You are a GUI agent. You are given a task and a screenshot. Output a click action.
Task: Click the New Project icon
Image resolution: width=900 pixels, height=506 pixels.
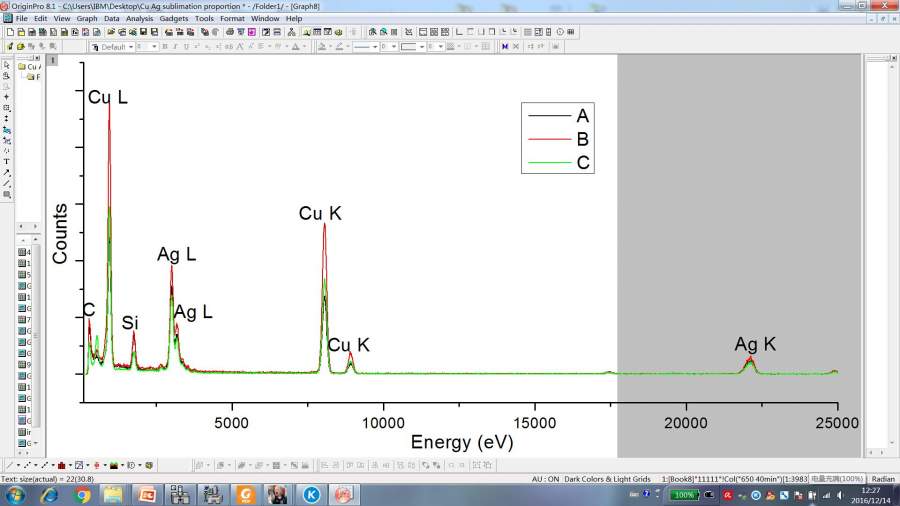click(x=10, y=32)
